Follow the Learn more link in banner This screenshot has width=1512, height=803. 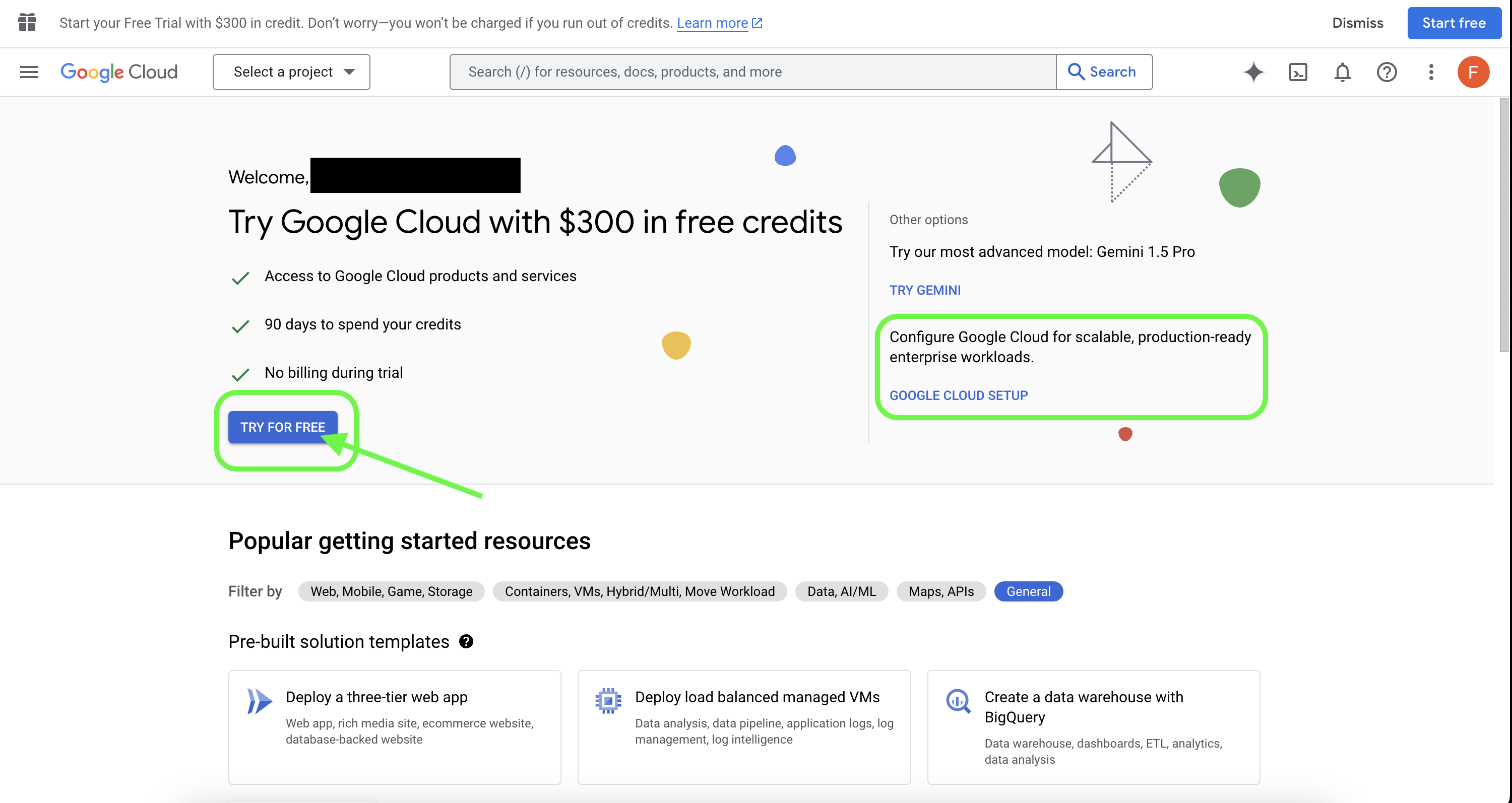[x=719, y=23]
